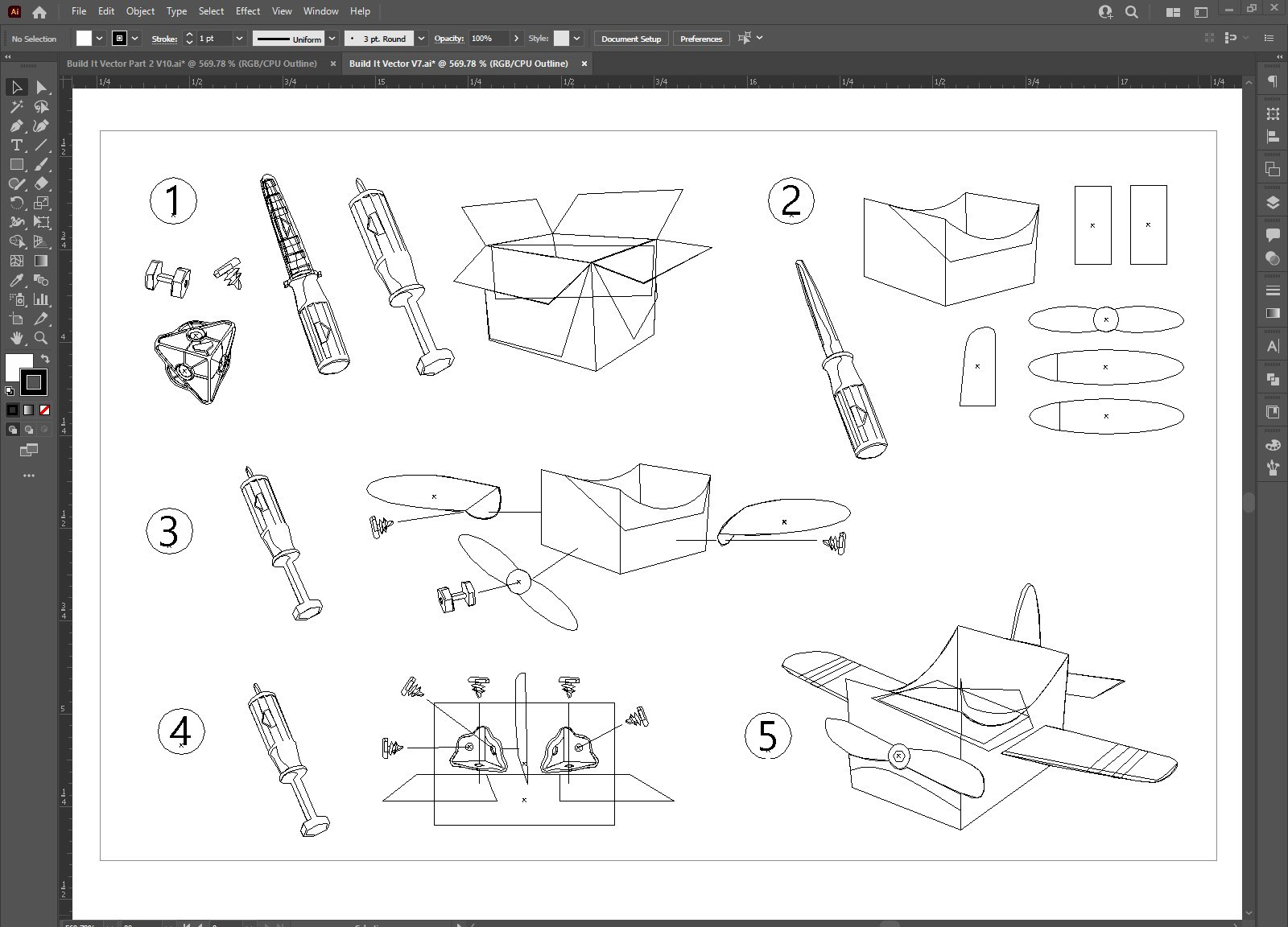1288x927 pixels.
Task: Set paint mode to Gradient
Action: click(x=29, y=410)
